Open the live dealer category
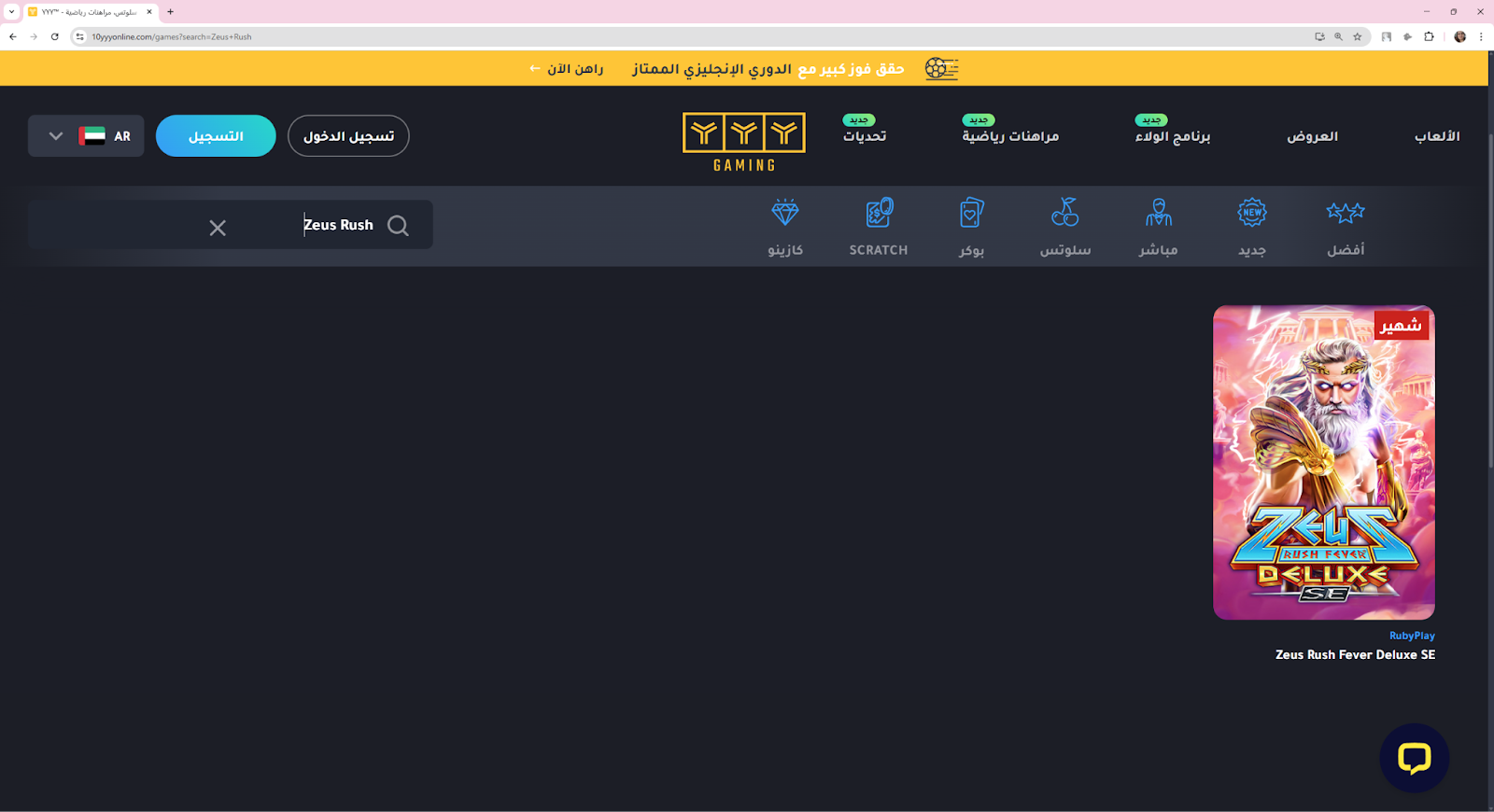The height and width of the screenshot is (812, 1494). [x=1159, y=227]
